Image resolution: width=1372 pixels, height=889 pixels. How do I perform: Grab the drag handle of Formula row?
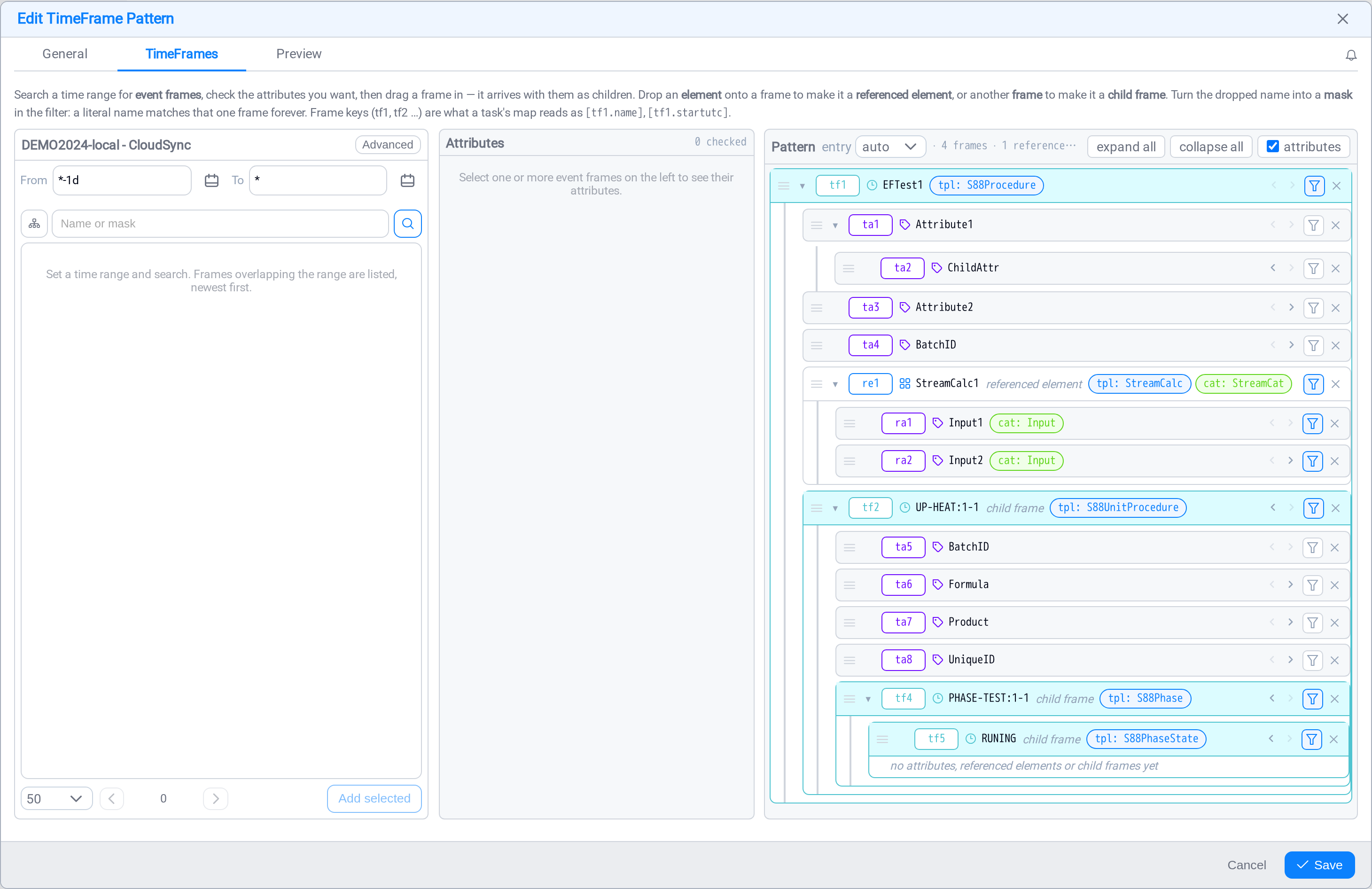849,585
